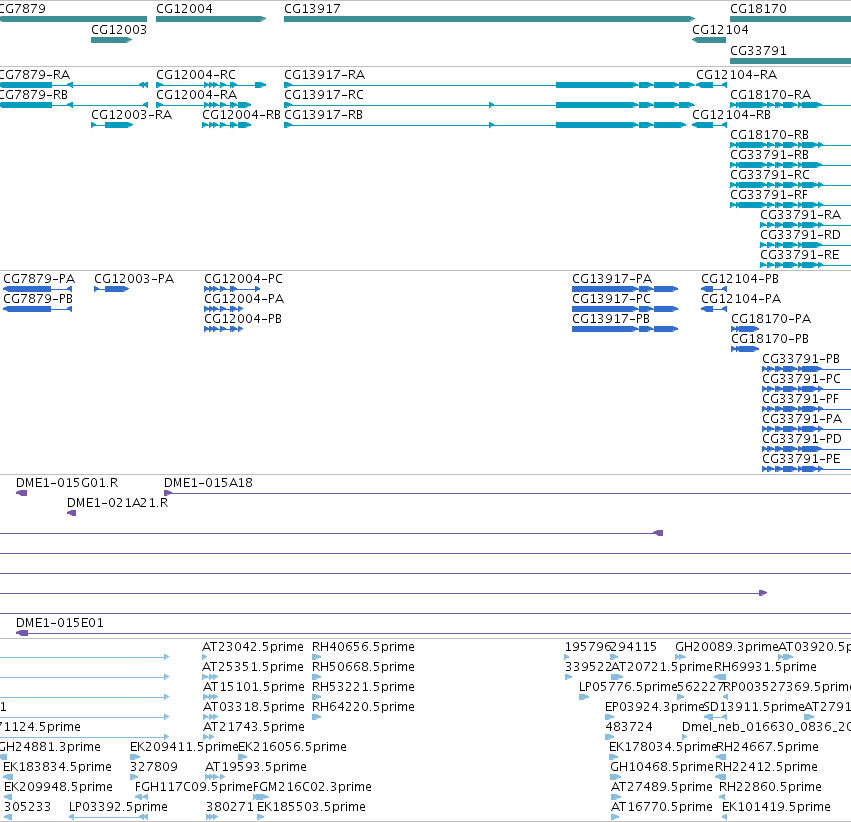Viewport: 851px width, 822px height.
Task: Select protein CG12104-PA label
Action: [741, 300]
